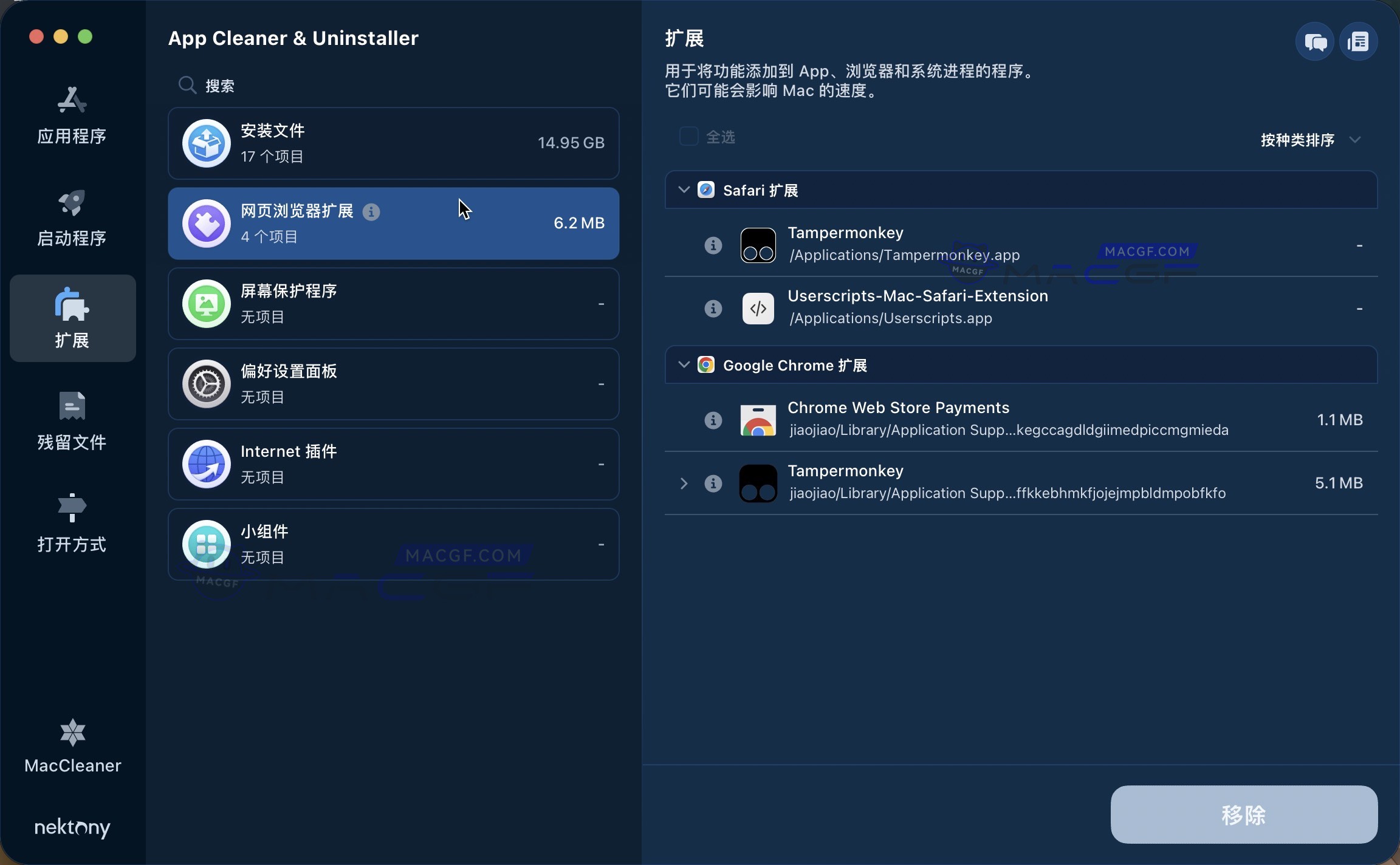This screenshot has width=1400, height=865.
Task: Click the 移除 button
Action: [1244, 814]
